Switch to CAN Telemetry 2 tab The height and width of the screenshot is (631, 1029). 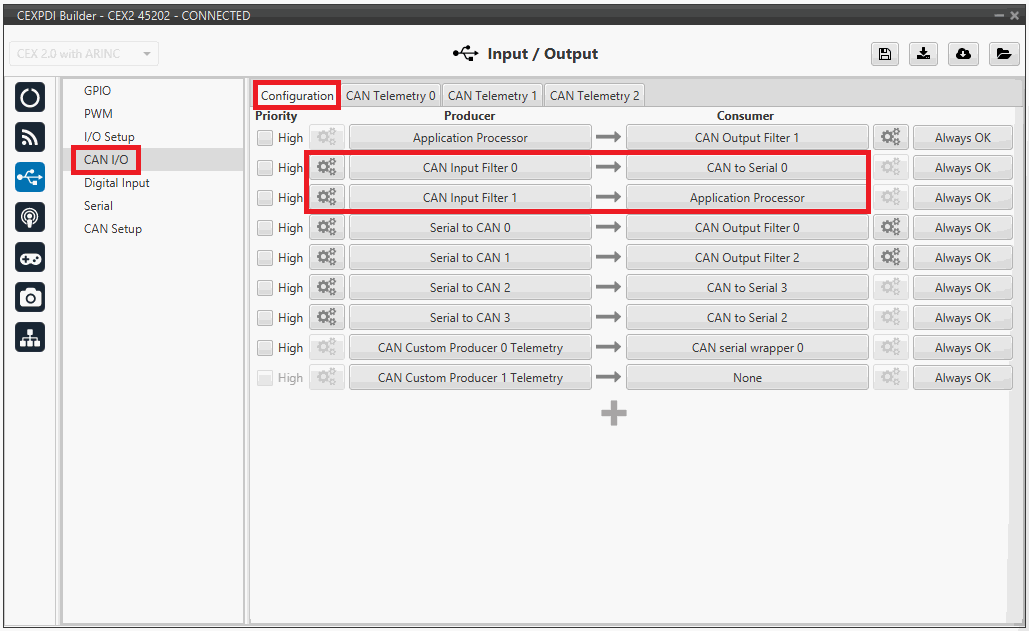click(x=594, y=96)
